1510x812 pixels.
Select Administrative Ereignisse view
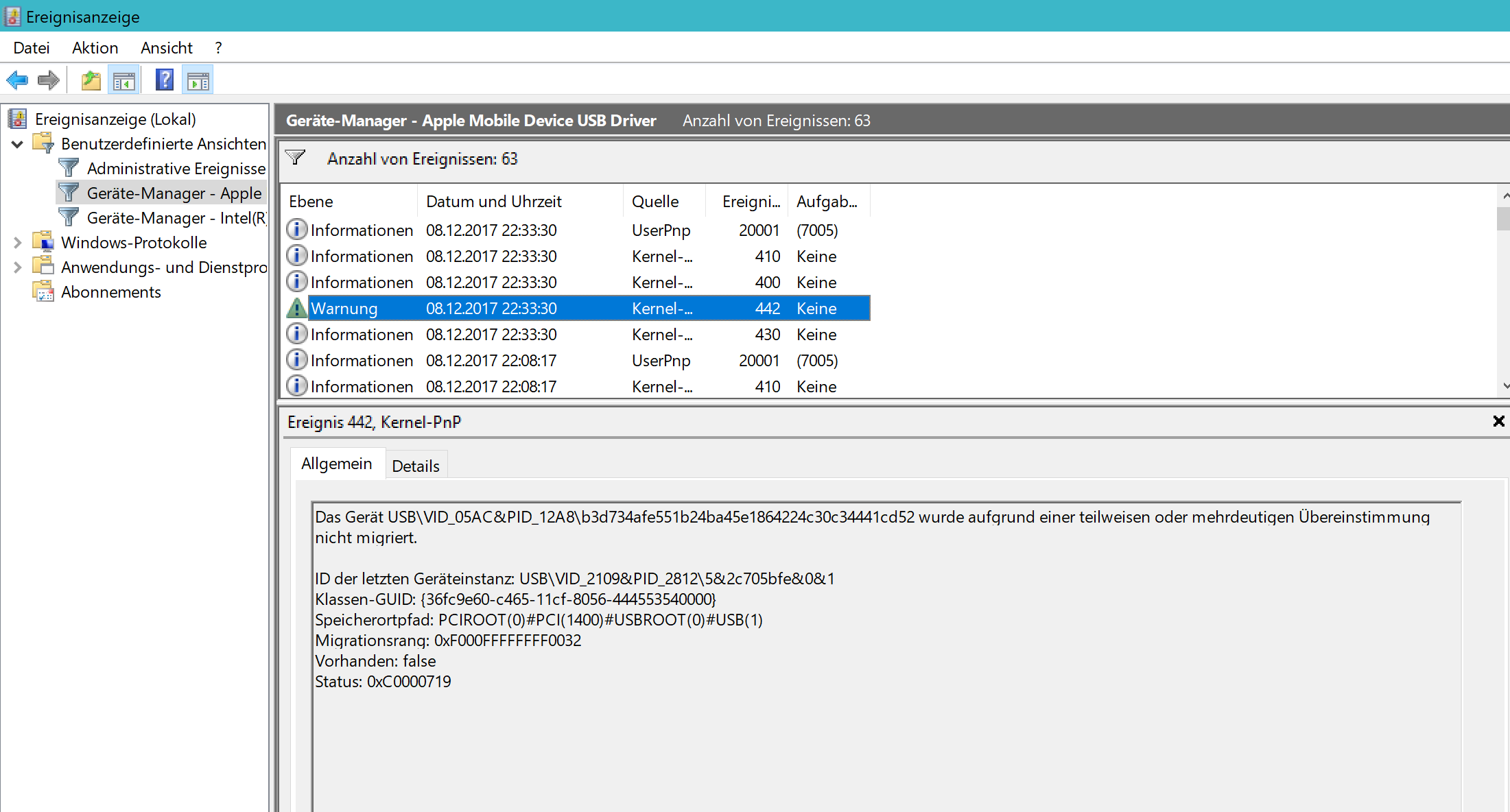[x=176, y=169]
